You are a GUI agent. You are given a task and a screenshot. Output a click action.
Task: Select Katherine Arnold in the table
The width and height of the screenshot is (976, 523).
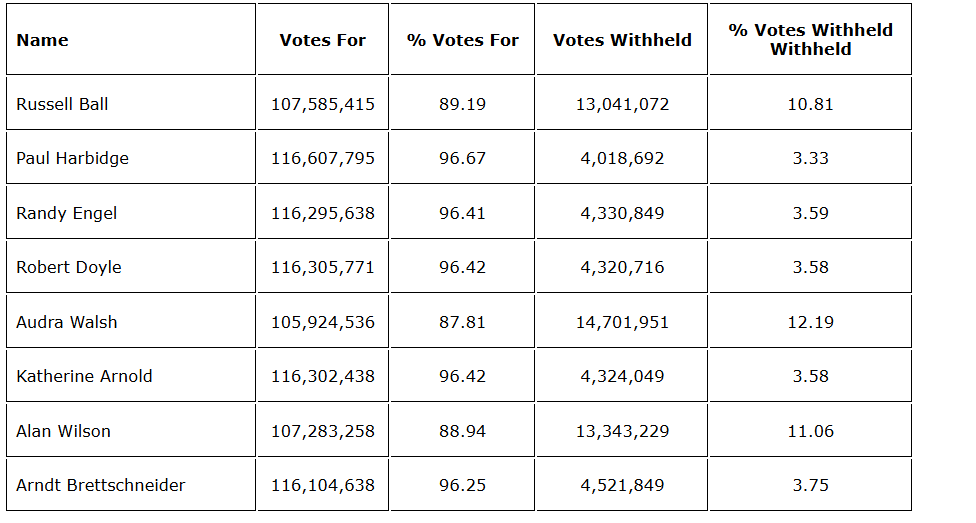click(84, 376)
